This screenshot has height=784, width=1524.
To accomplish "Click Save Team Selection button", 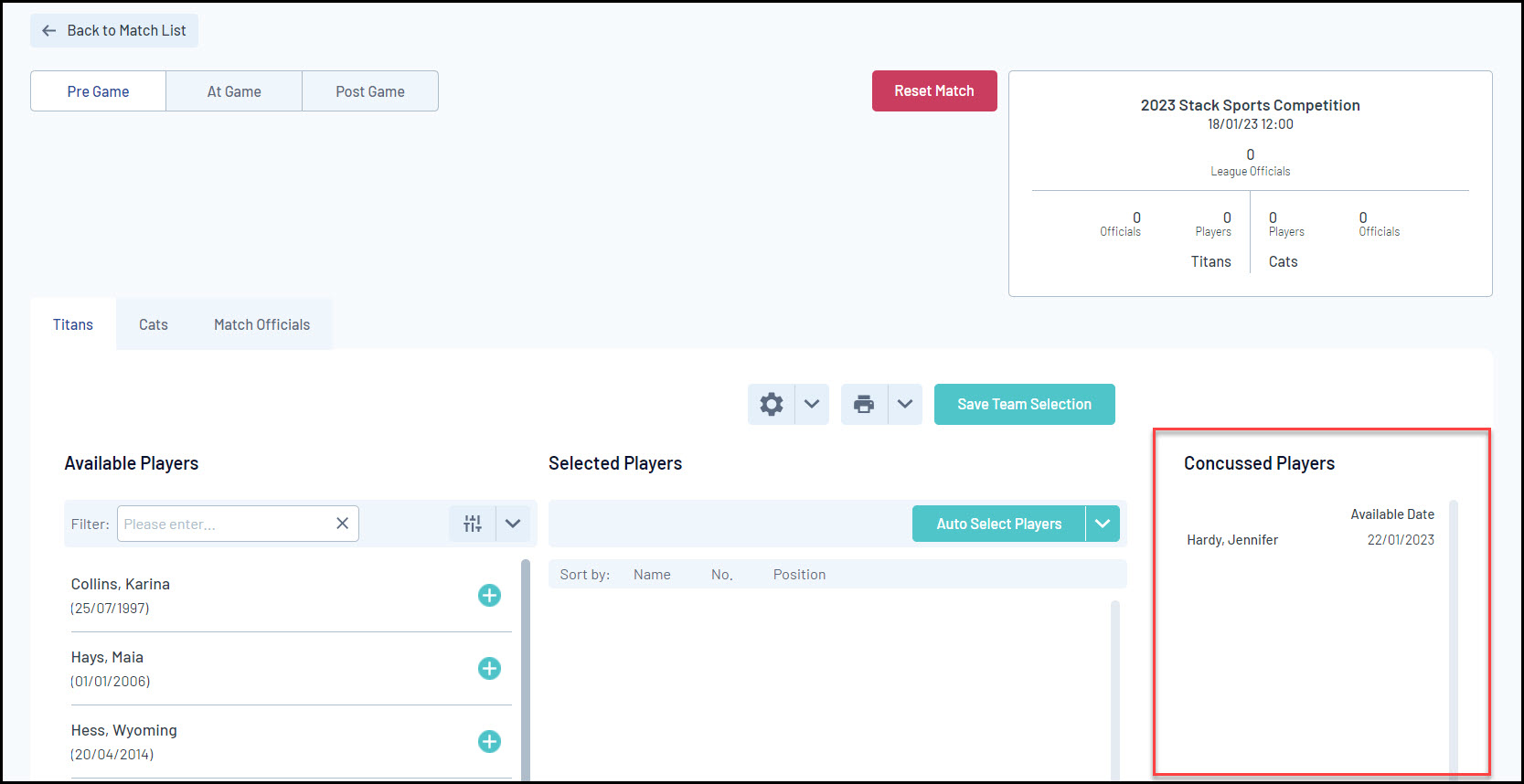I will [x=1025, y=405].
